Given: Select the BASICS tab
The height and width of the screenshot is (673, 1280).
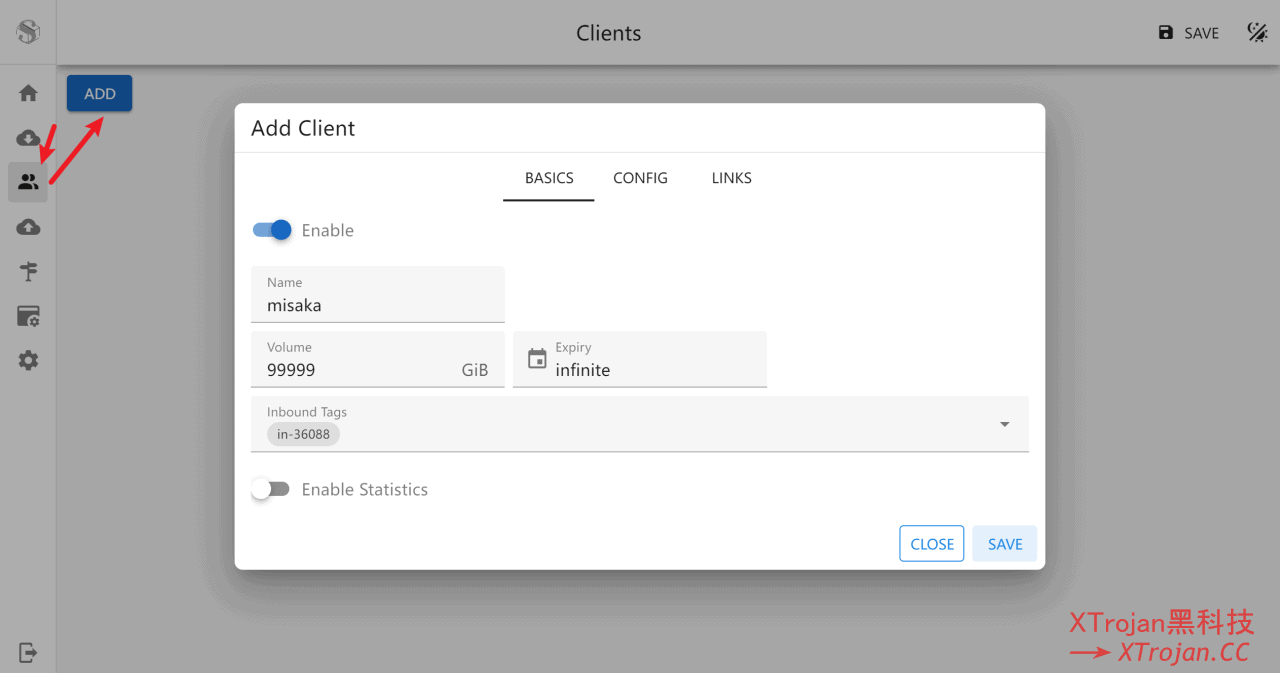Looking at the screenshot, I should click(x=549, y=178).
